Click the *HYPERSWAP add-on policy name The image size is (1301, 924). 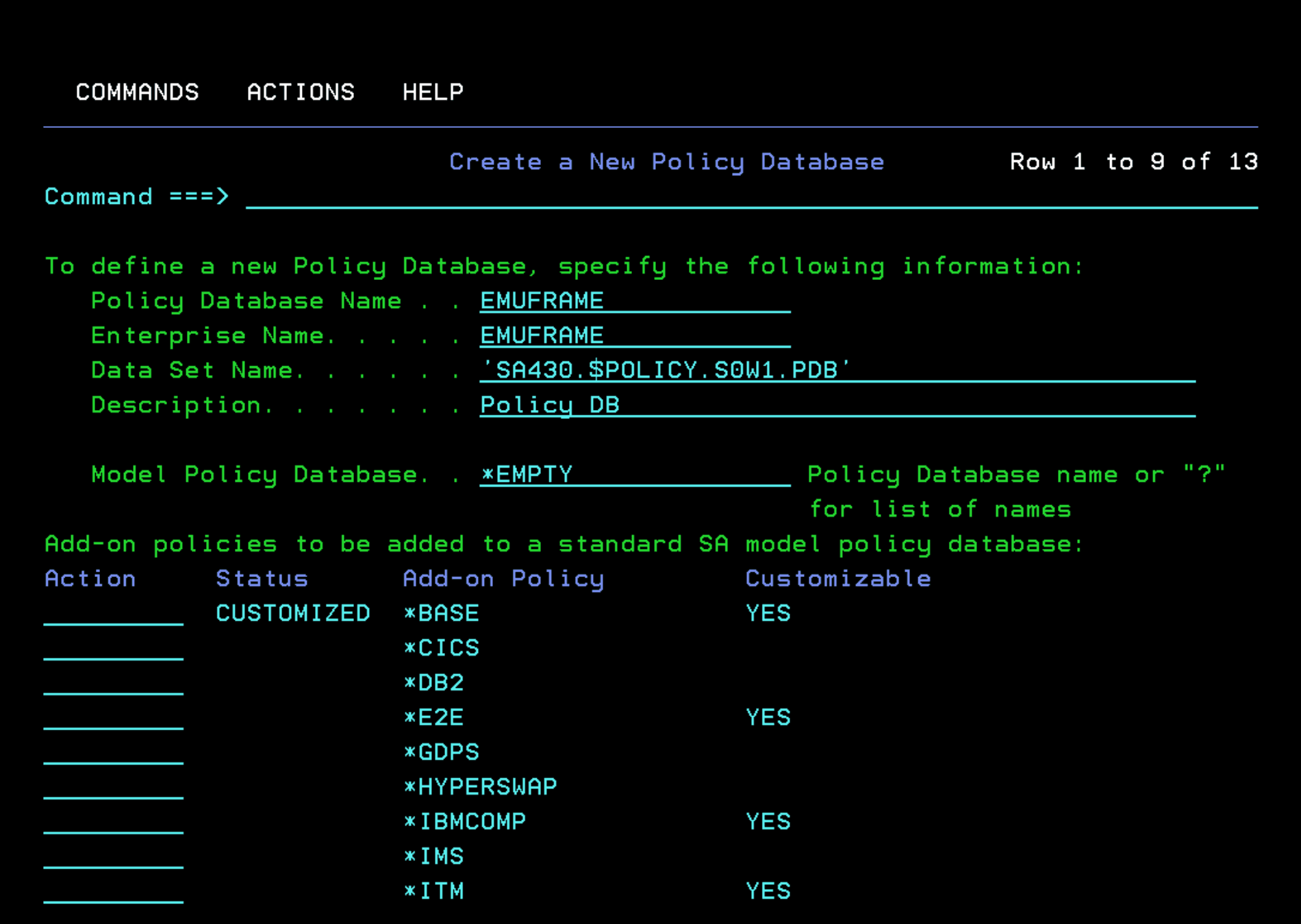click(480, 787)
